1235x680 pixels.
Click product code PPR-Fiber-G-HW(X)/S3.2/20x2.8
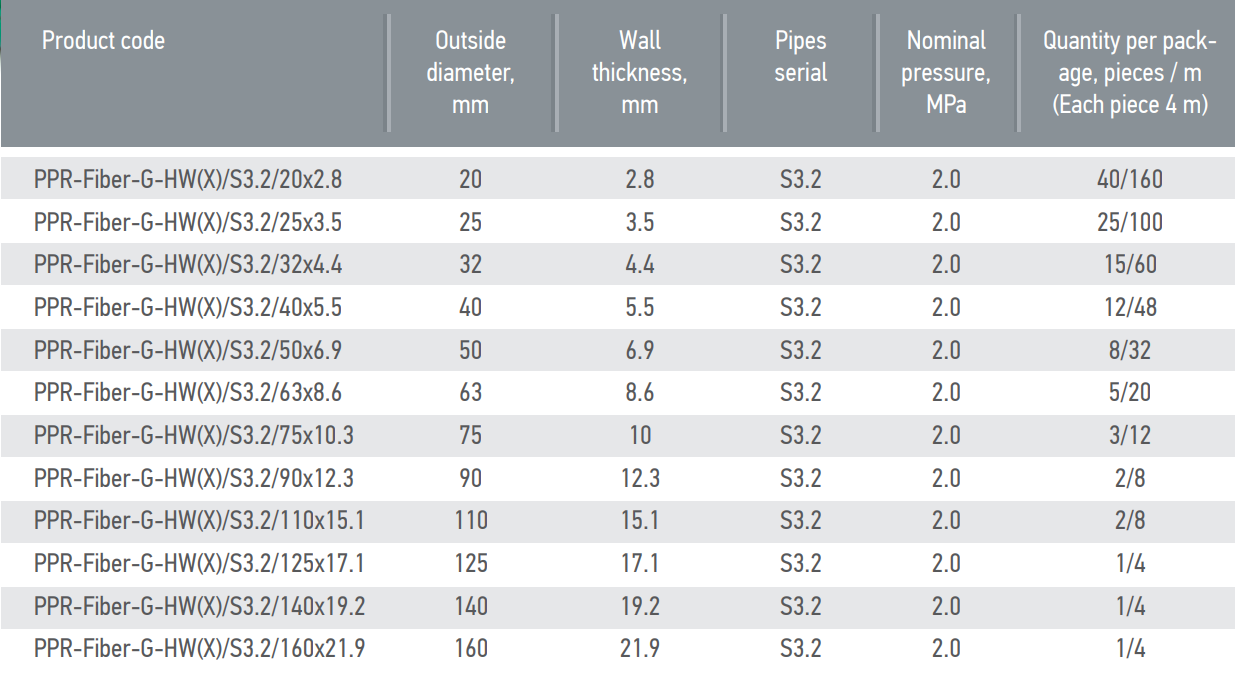pos(188,180)
